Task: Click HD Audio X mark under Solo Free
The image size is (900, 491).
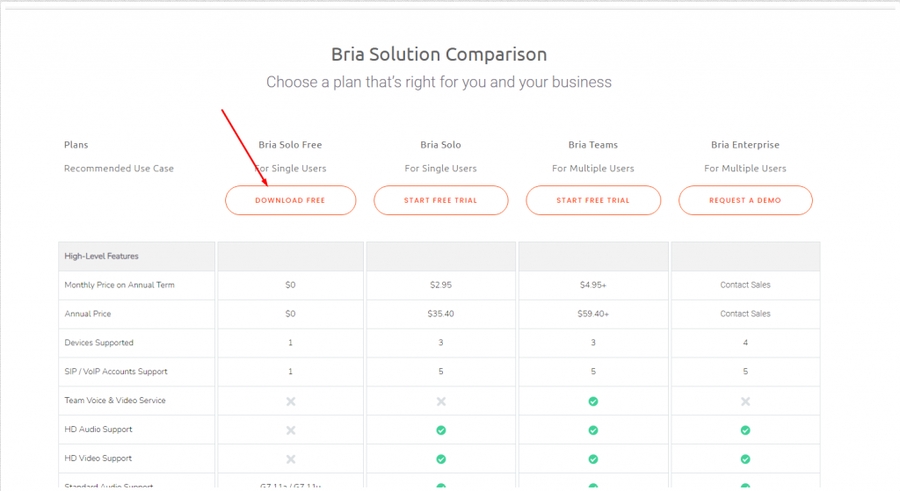Action: click(290, 430)
